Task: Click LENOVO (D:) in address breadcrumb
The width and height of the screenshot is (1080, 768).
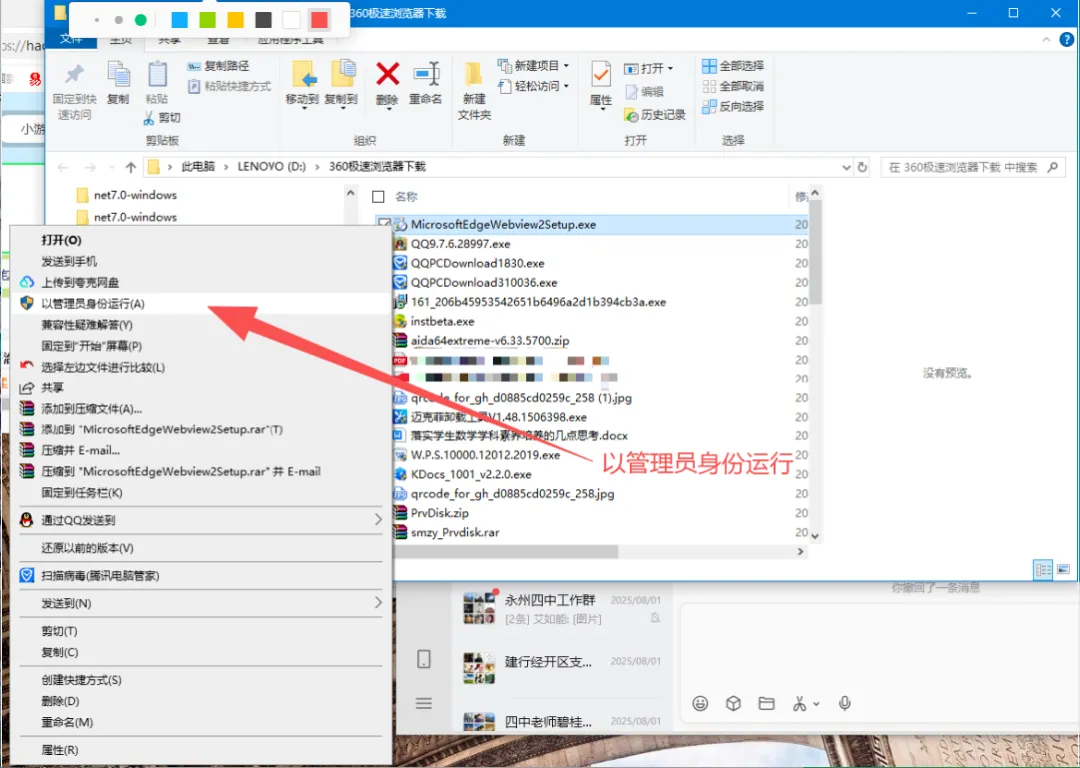Action: [271, 167]
